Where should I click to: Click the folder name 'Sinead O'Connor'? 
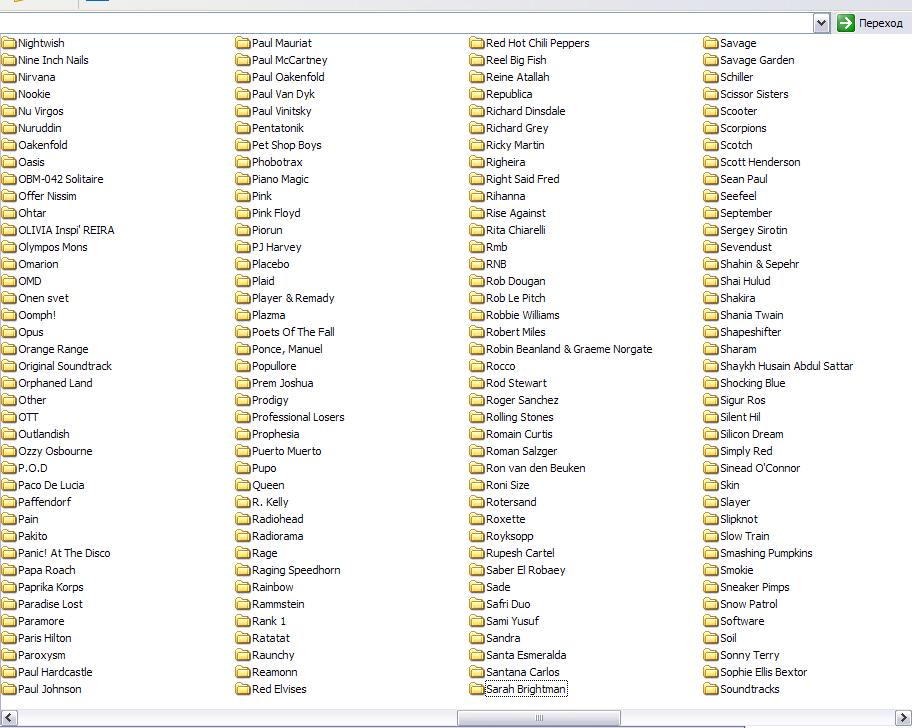pos(760,468)
